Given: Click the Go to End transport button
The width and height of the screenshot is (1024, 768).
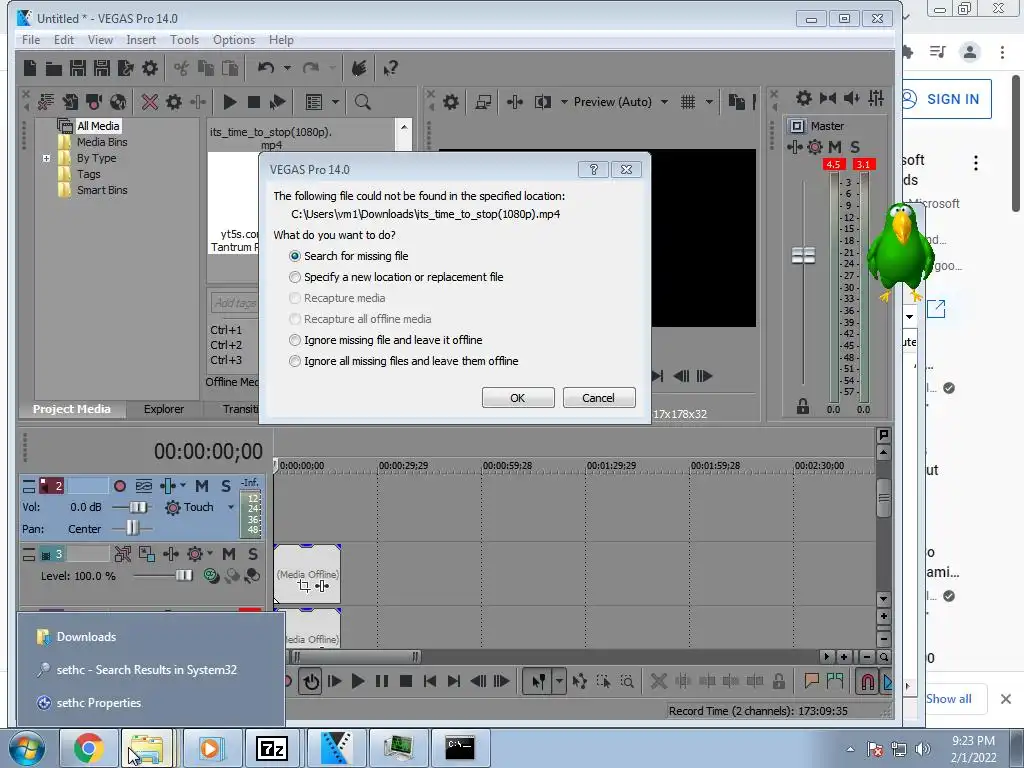Looking at the screenshot, I should point(454,682).
